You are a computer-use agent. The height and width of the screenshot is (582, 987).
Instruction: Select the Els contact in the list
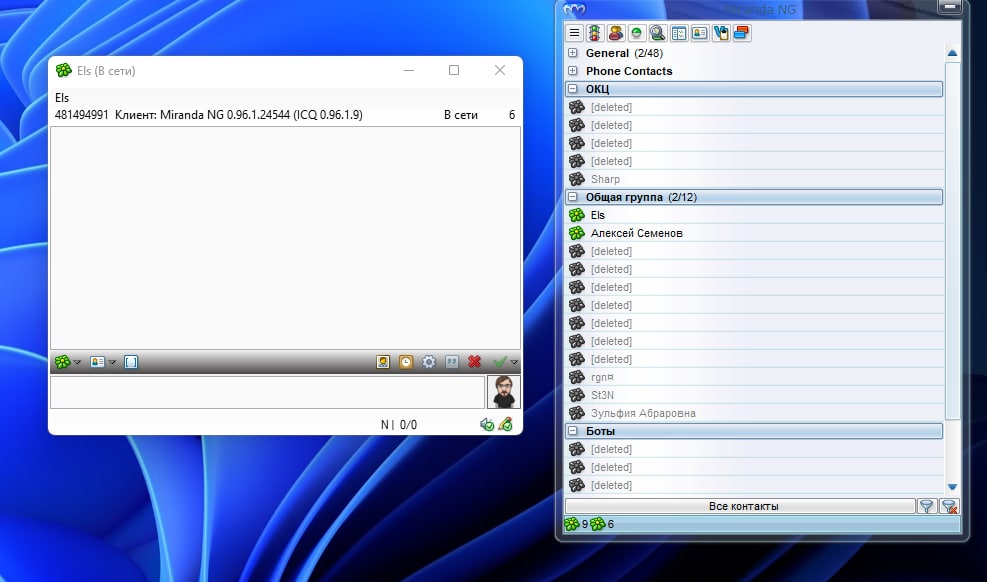[x=754, y=215]
